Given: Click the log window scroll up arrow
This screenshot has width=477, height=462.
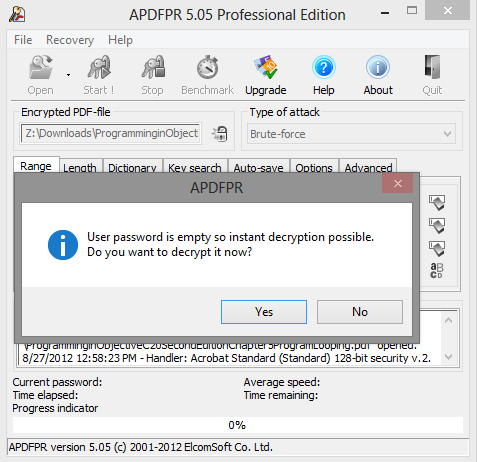Looking at the screenshot, I should coord(449,320).
